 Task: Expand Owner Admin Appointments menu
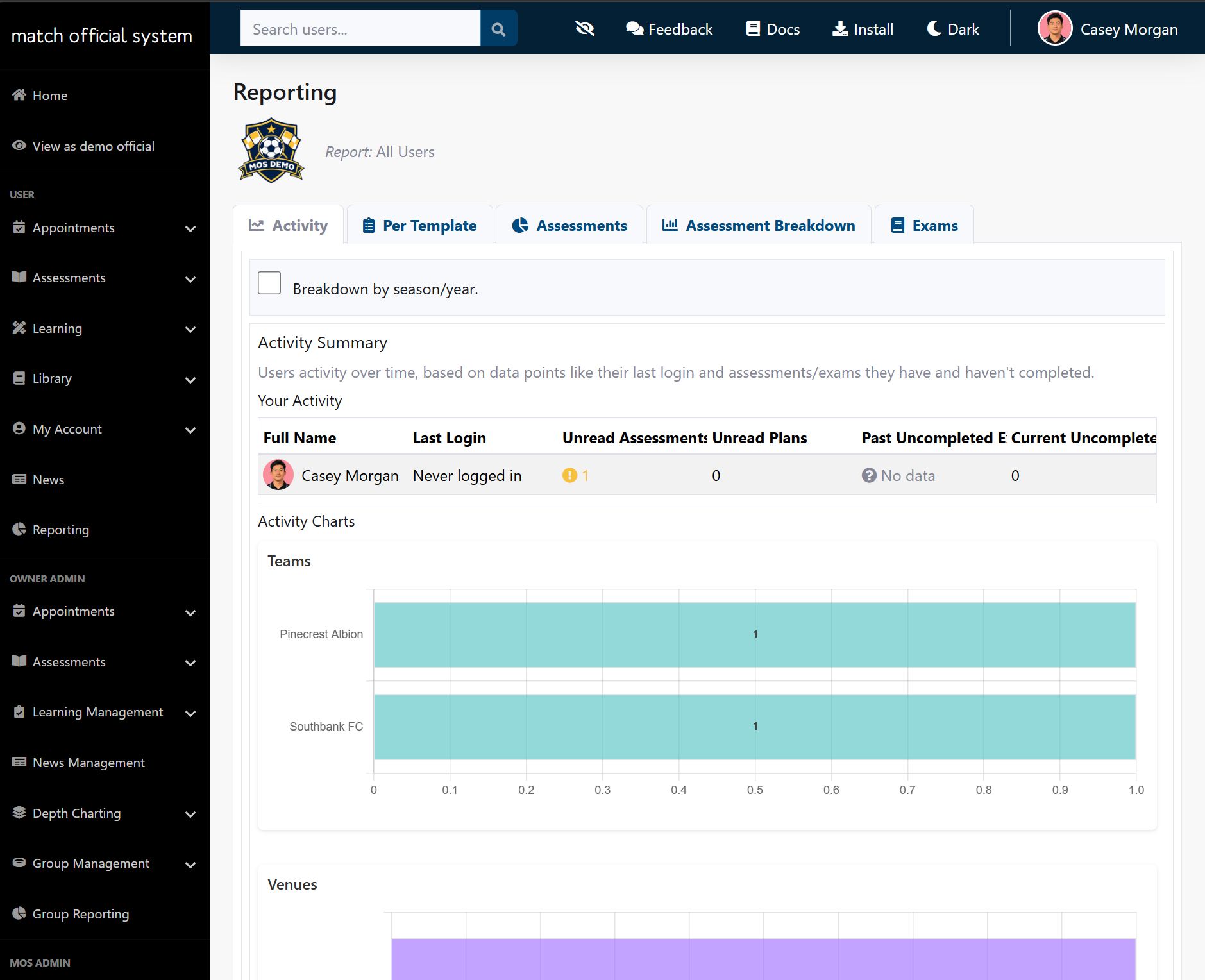[105, 611]
